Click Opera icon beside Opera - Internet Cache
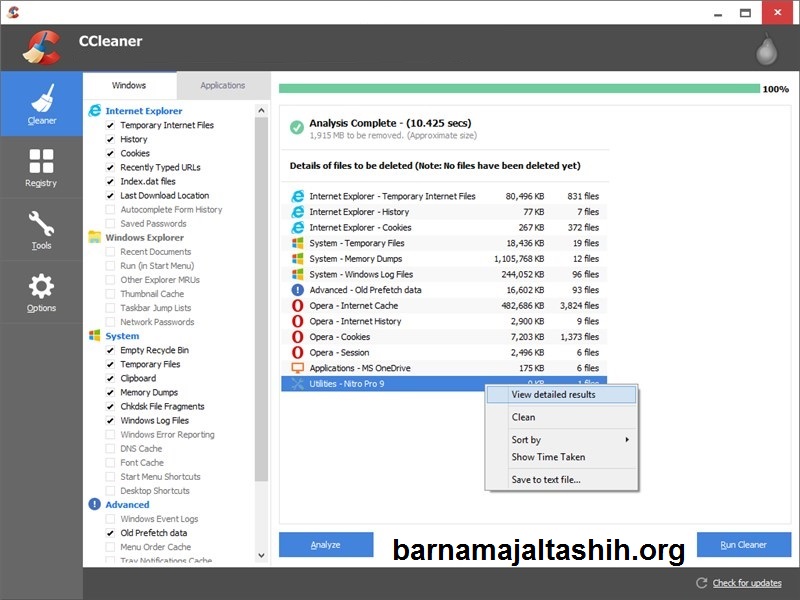 pyautogui.click(x=297, y=306)
